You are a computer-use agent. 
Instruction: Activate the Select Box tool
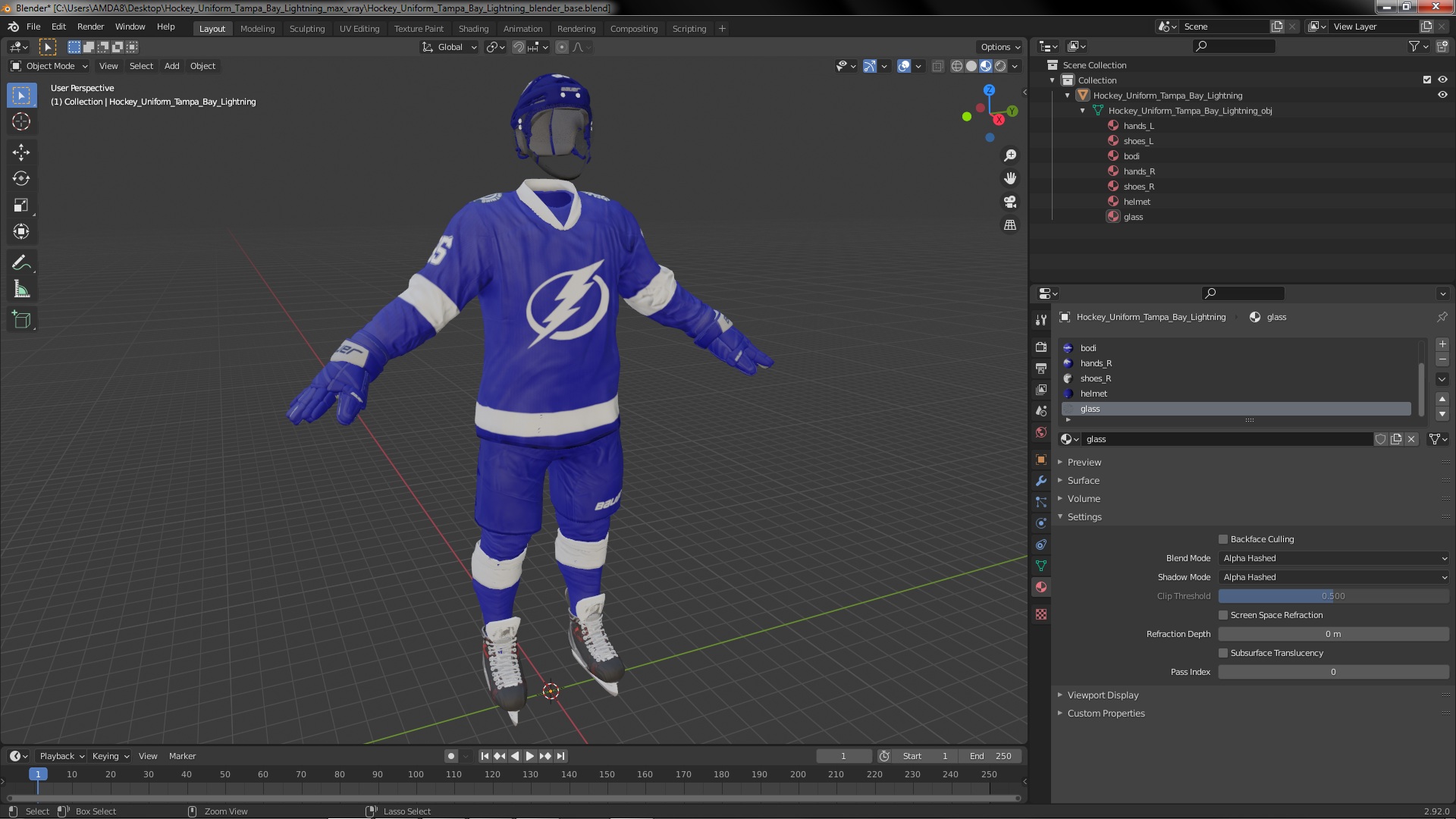[21, 96]
